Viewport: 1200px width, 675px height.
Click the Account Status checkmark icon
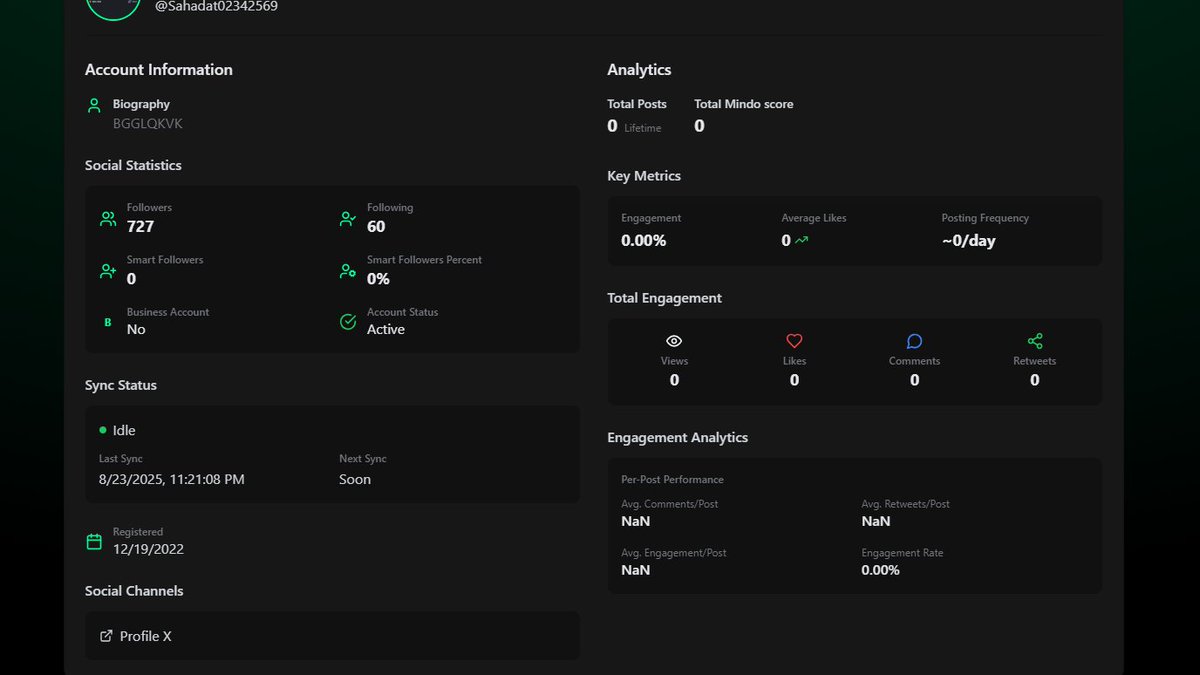pos(347,321)
